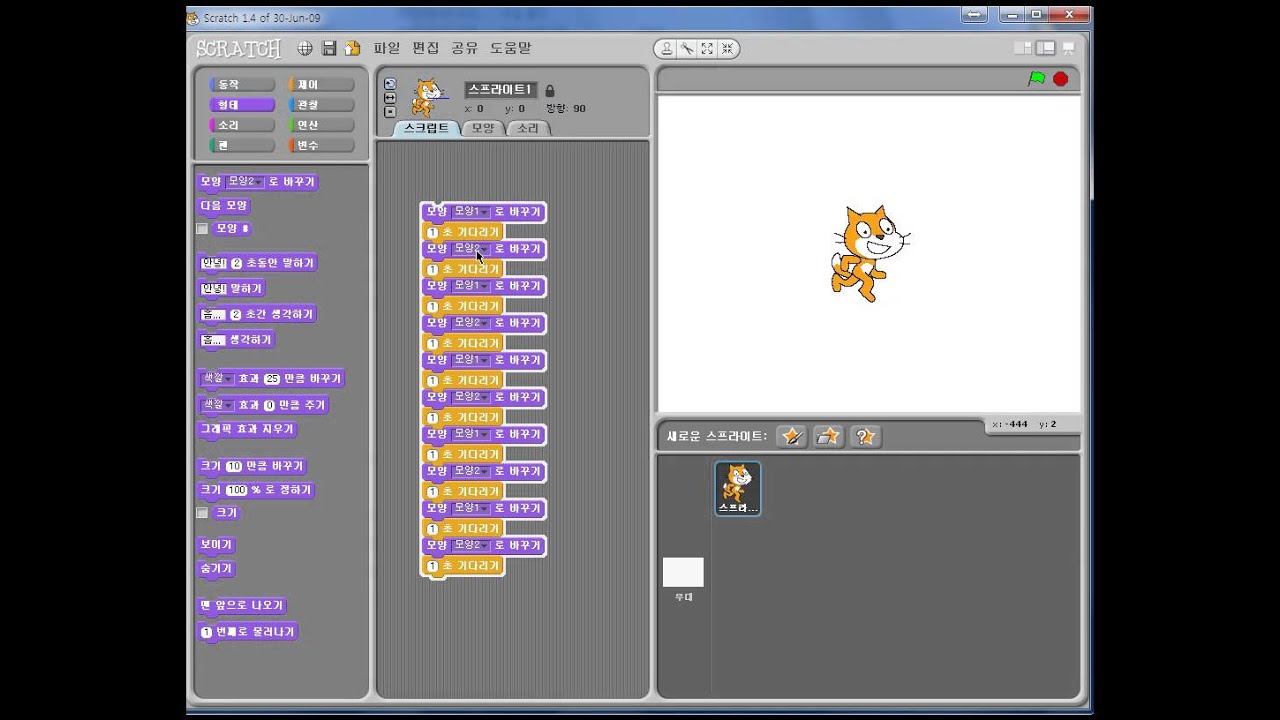Set rotation style to don't rotate
Screen dimensions: 1280x720
pos(390,111)
